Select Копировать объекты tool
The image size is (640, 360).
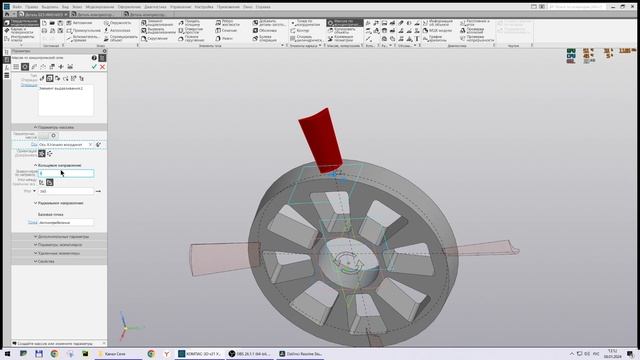tap(342, 31)
